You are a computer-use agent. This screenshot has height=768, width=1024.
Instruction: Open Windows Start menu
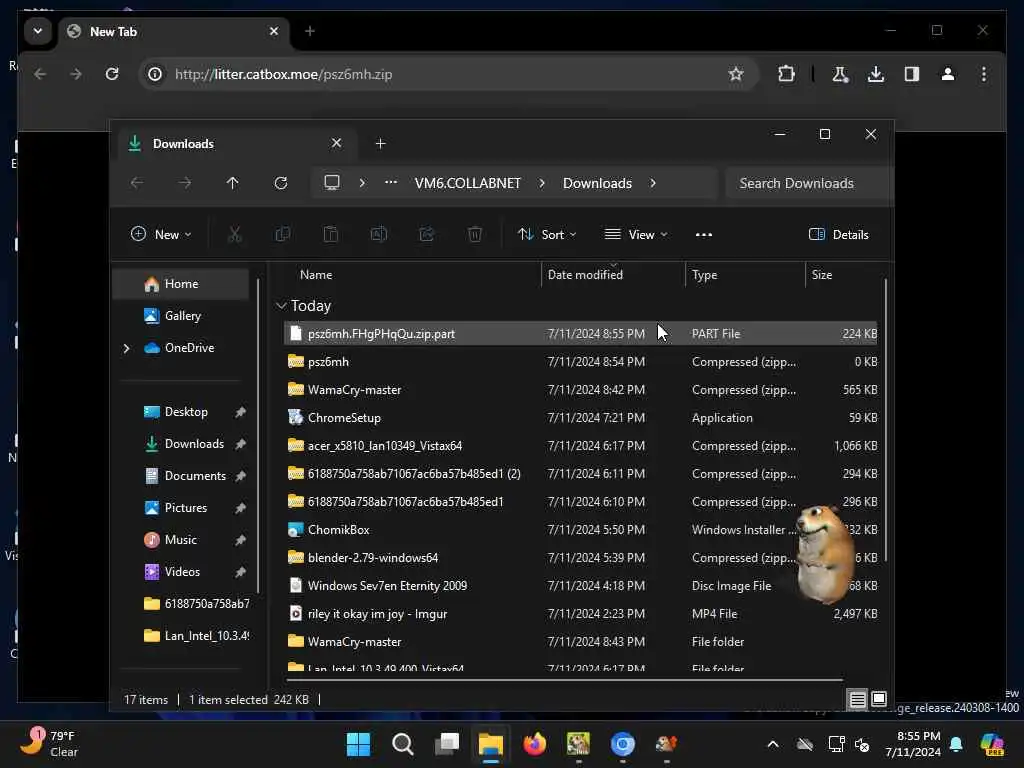[358, 744]
